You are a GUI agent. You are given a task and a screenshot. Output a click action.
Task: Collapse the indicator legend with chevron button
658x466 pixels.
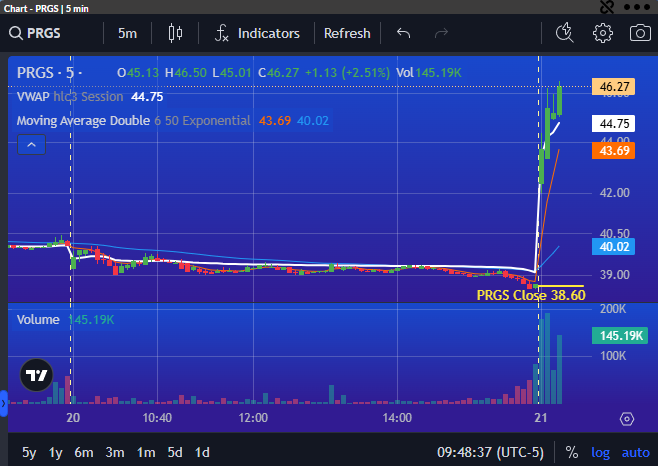(31, 145)
